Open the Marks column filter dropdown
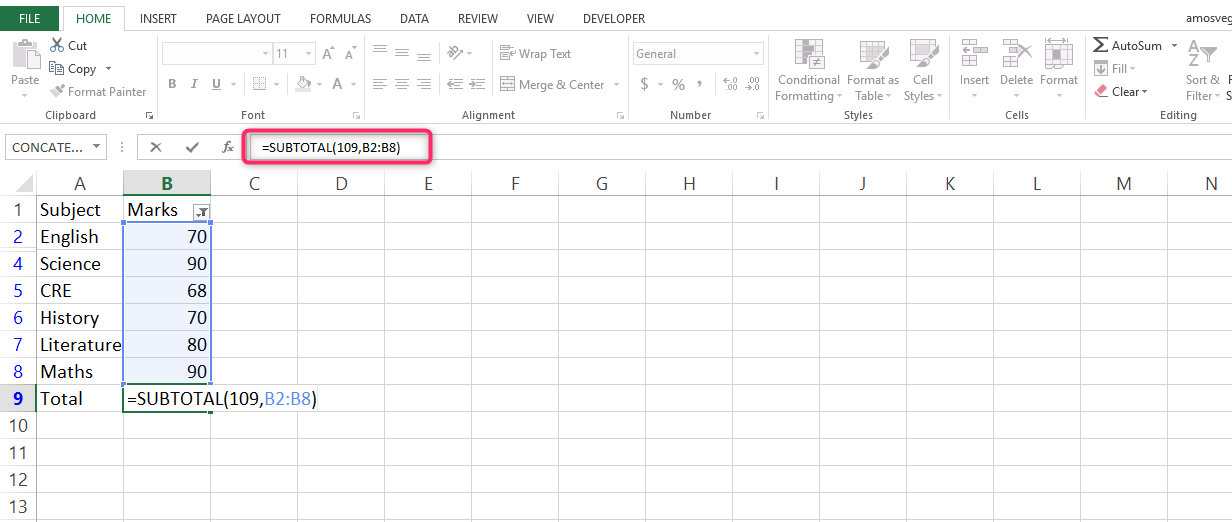The width and height of the screenshot is (1232, 522). tap(201, 211)
